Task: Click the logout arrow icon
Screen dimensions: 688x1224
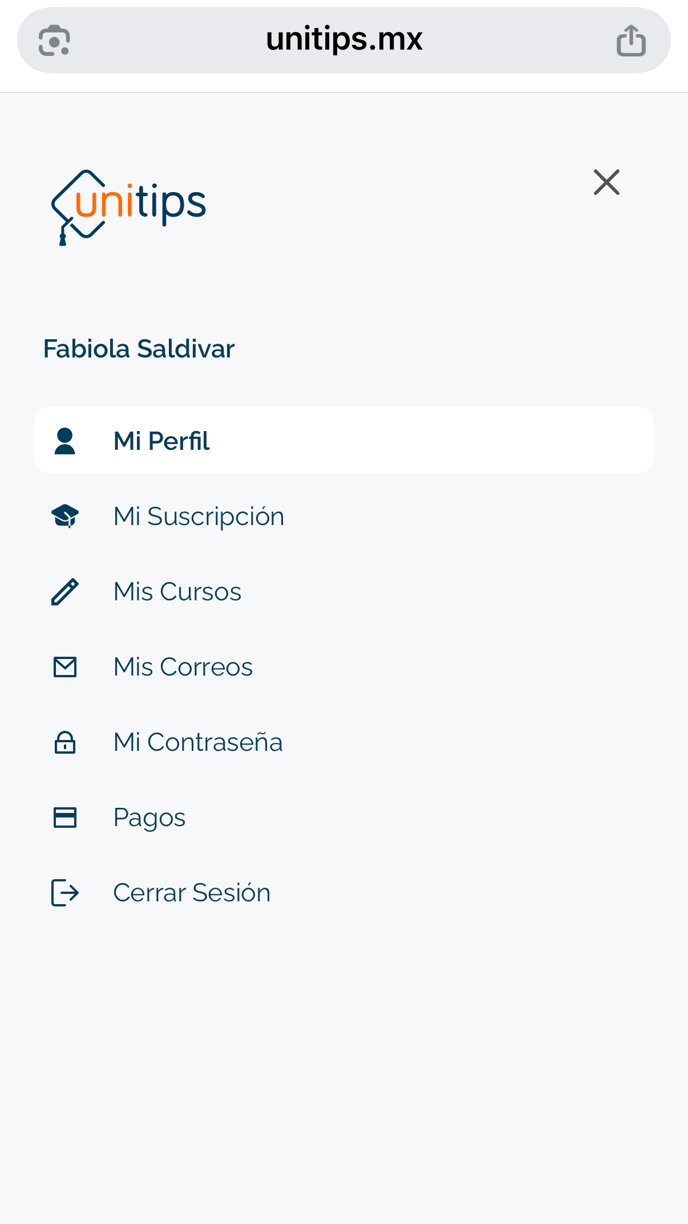Action: (65, 893)
